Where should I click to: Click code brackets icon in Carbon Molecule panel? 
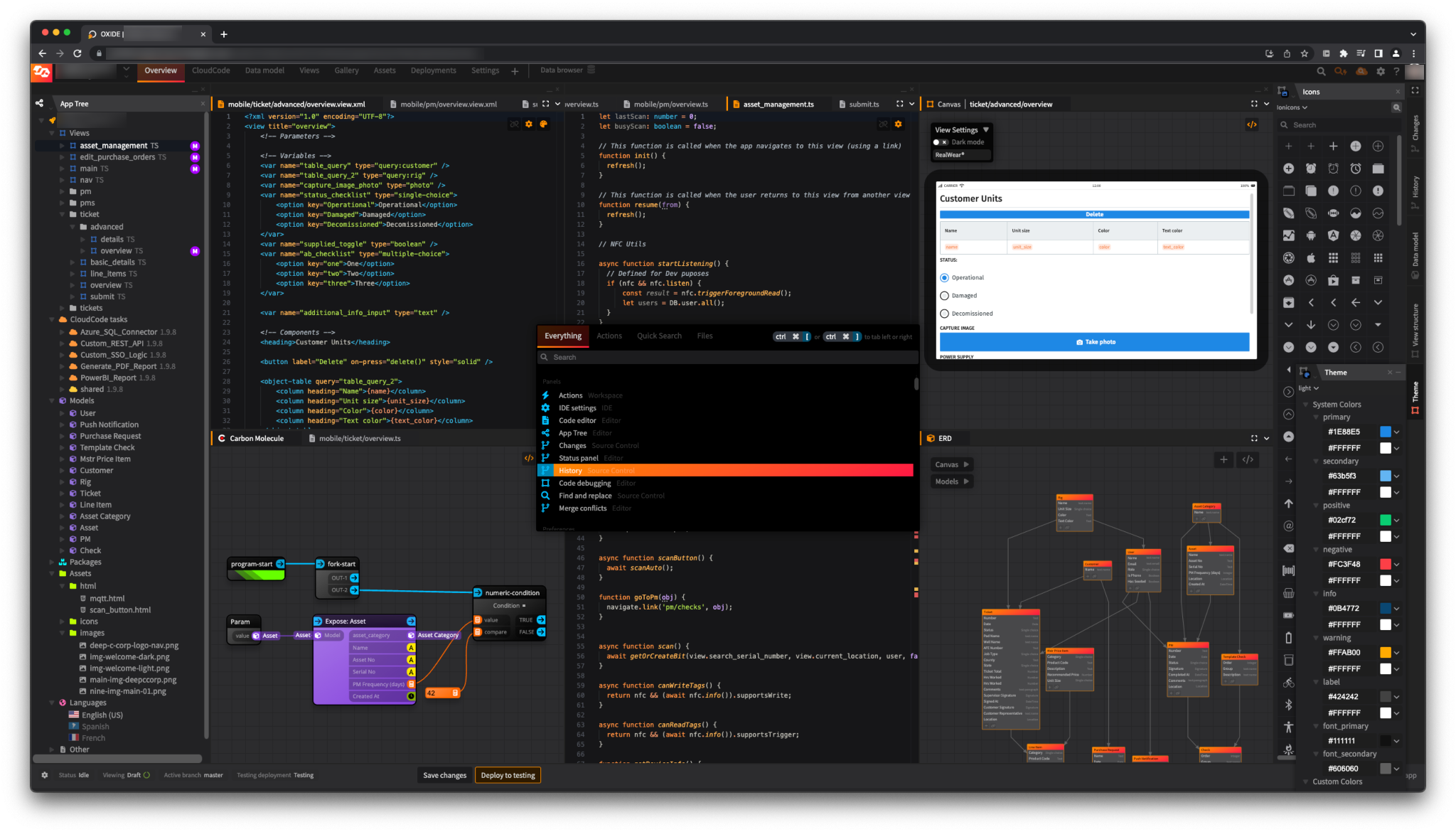point(528,458)
